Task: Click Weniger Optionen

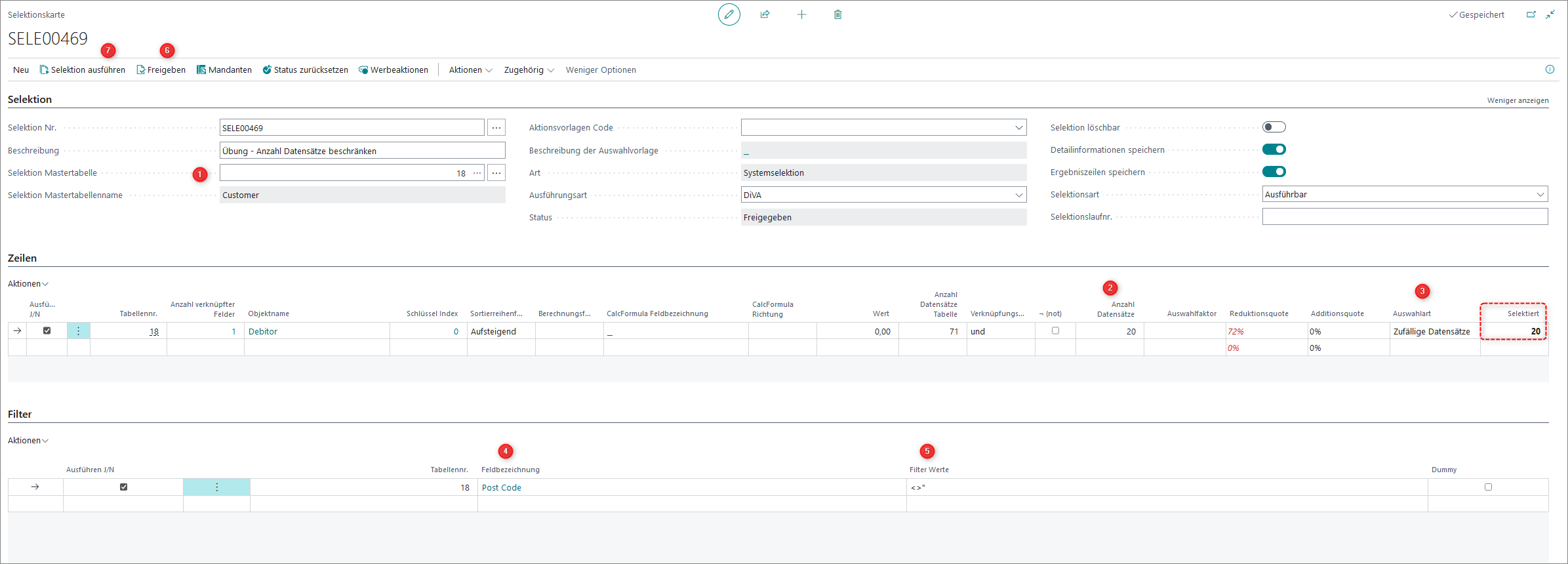Action: tap(601, 70)
